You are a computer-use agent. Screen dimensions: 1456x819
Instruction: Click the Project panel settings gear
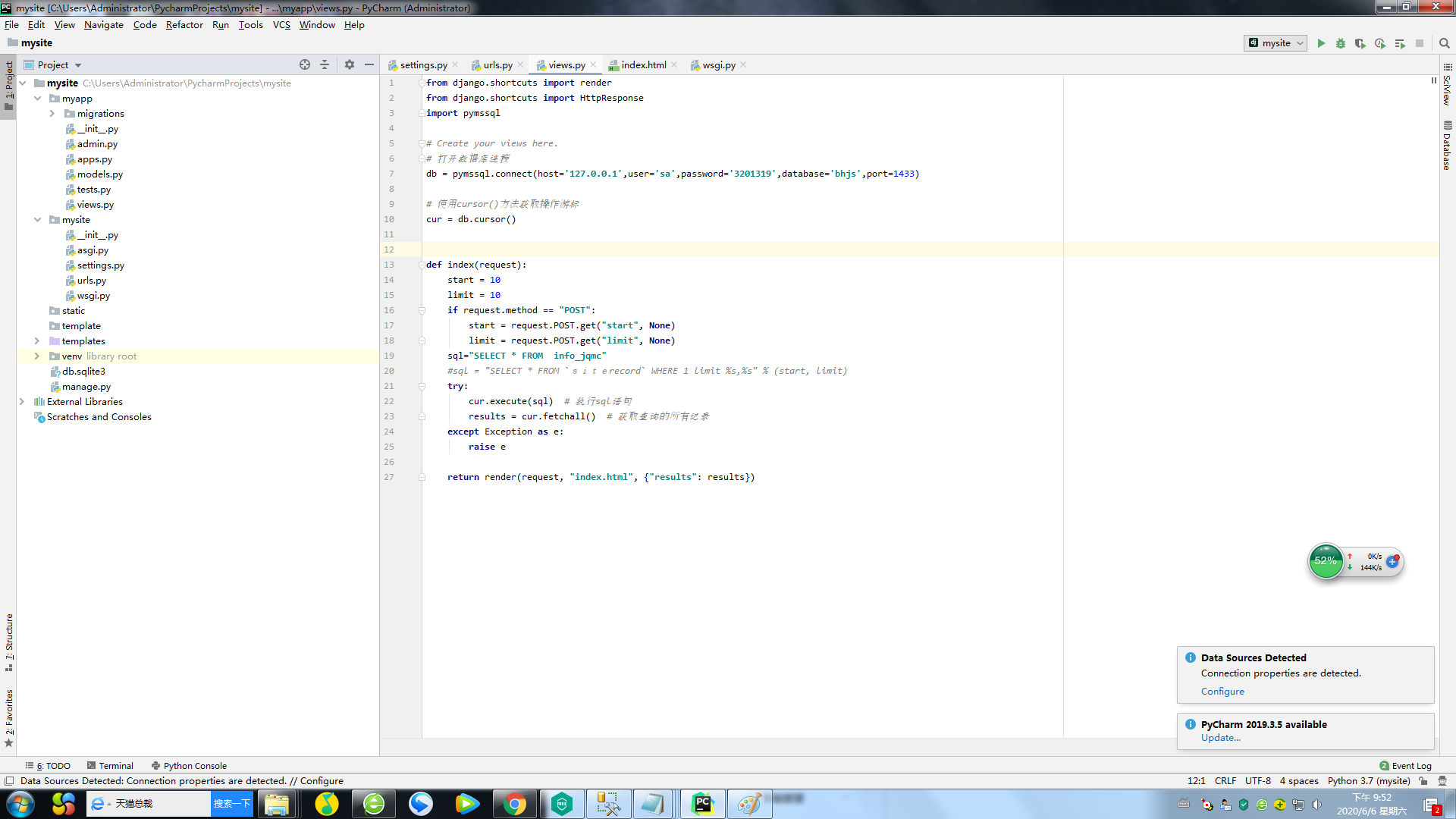point(350,64)
